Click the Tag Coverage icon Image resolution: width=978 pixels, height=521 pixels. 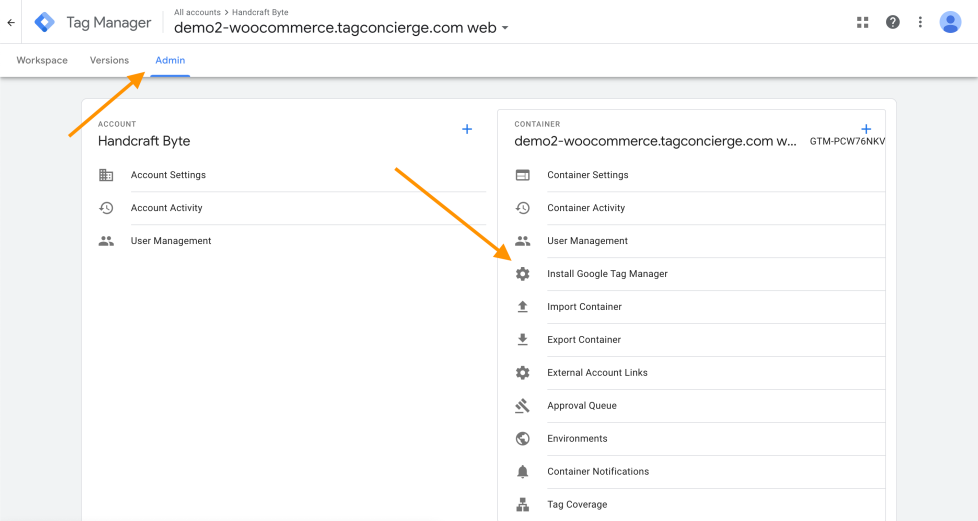[522, 505]
